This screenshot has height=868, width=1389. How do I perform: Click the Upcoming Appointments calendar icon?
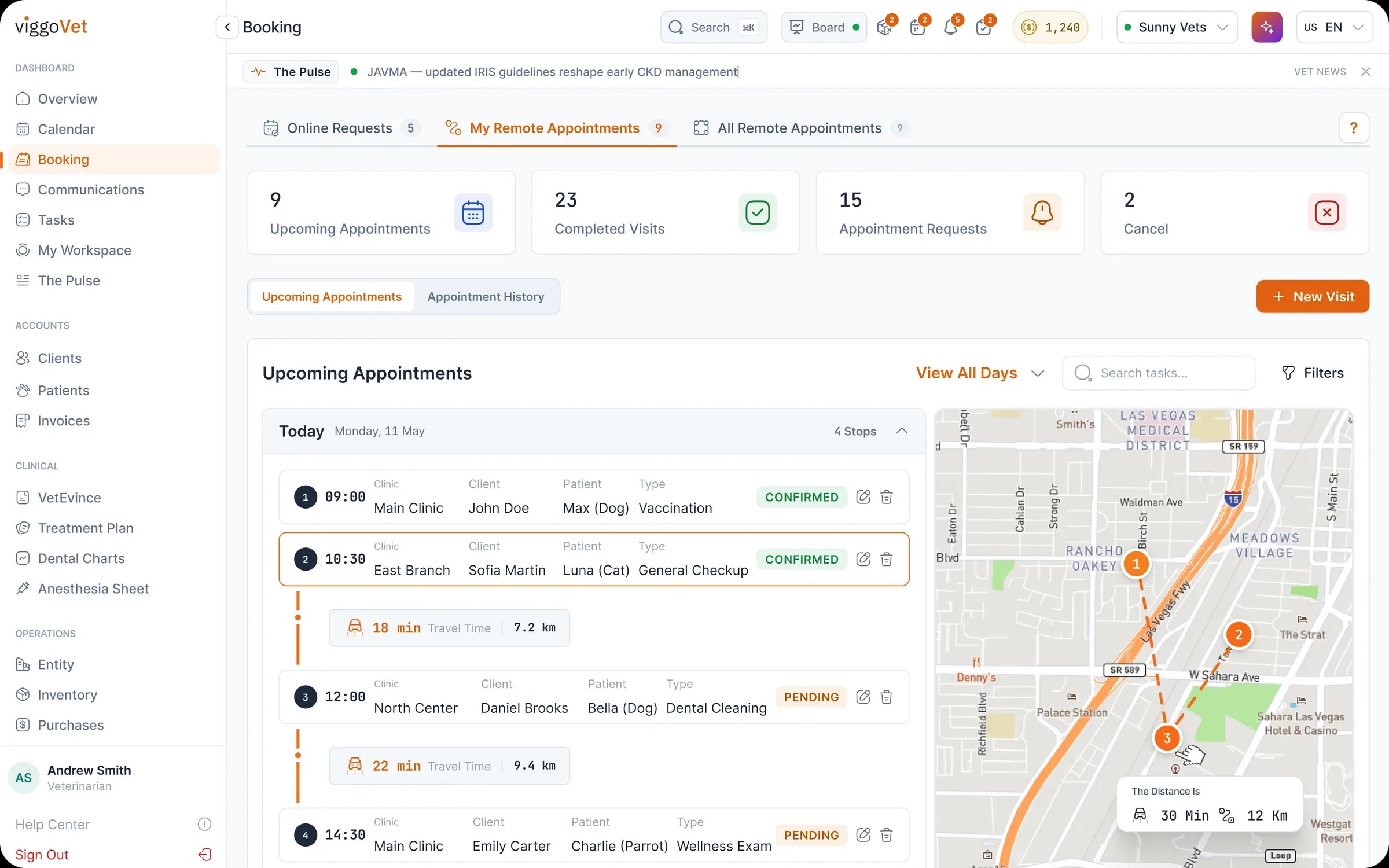473,212
